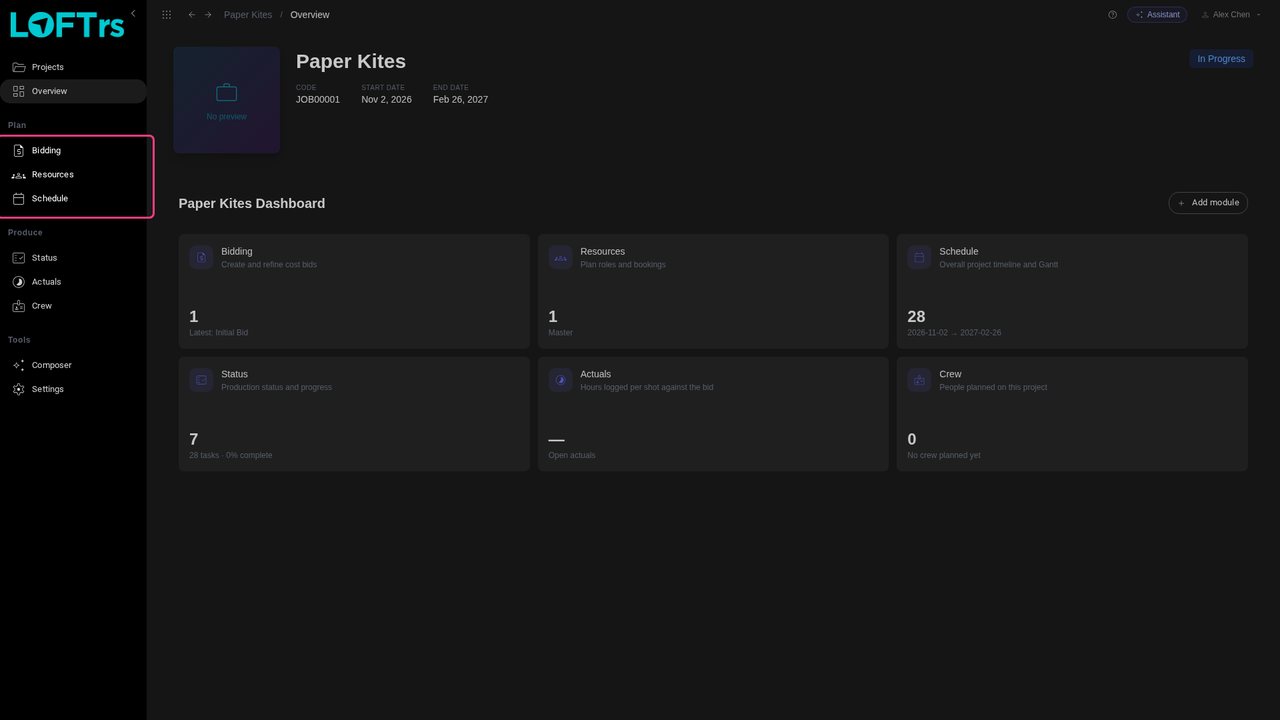
Task: Click the No preview project thumbnail
Action: pyautogui.click(x=226, y=100)
